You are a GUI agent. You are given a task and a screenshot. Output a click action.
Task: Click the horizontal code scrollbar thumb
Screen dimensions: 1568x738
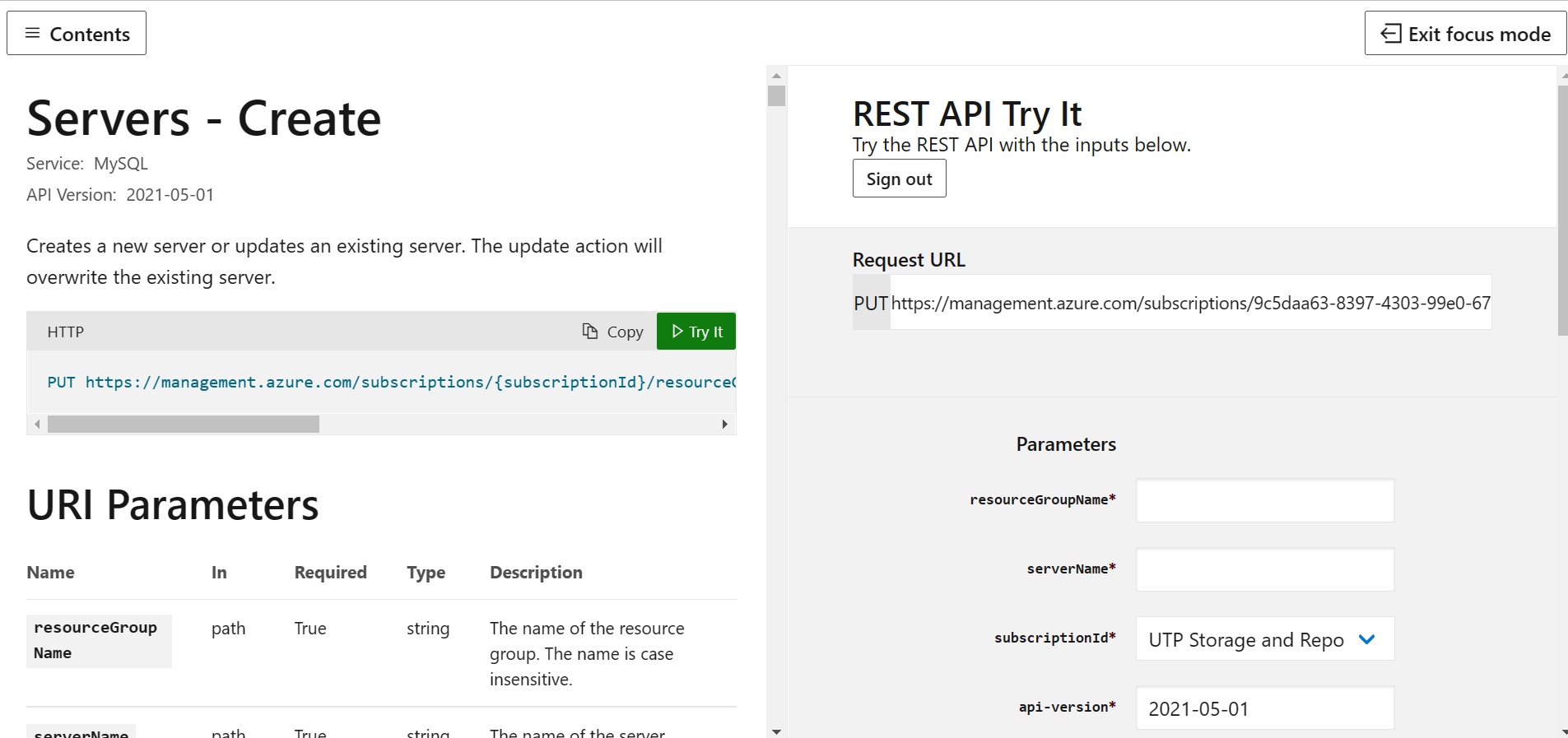pyautogui.click(x=183, y=425)
